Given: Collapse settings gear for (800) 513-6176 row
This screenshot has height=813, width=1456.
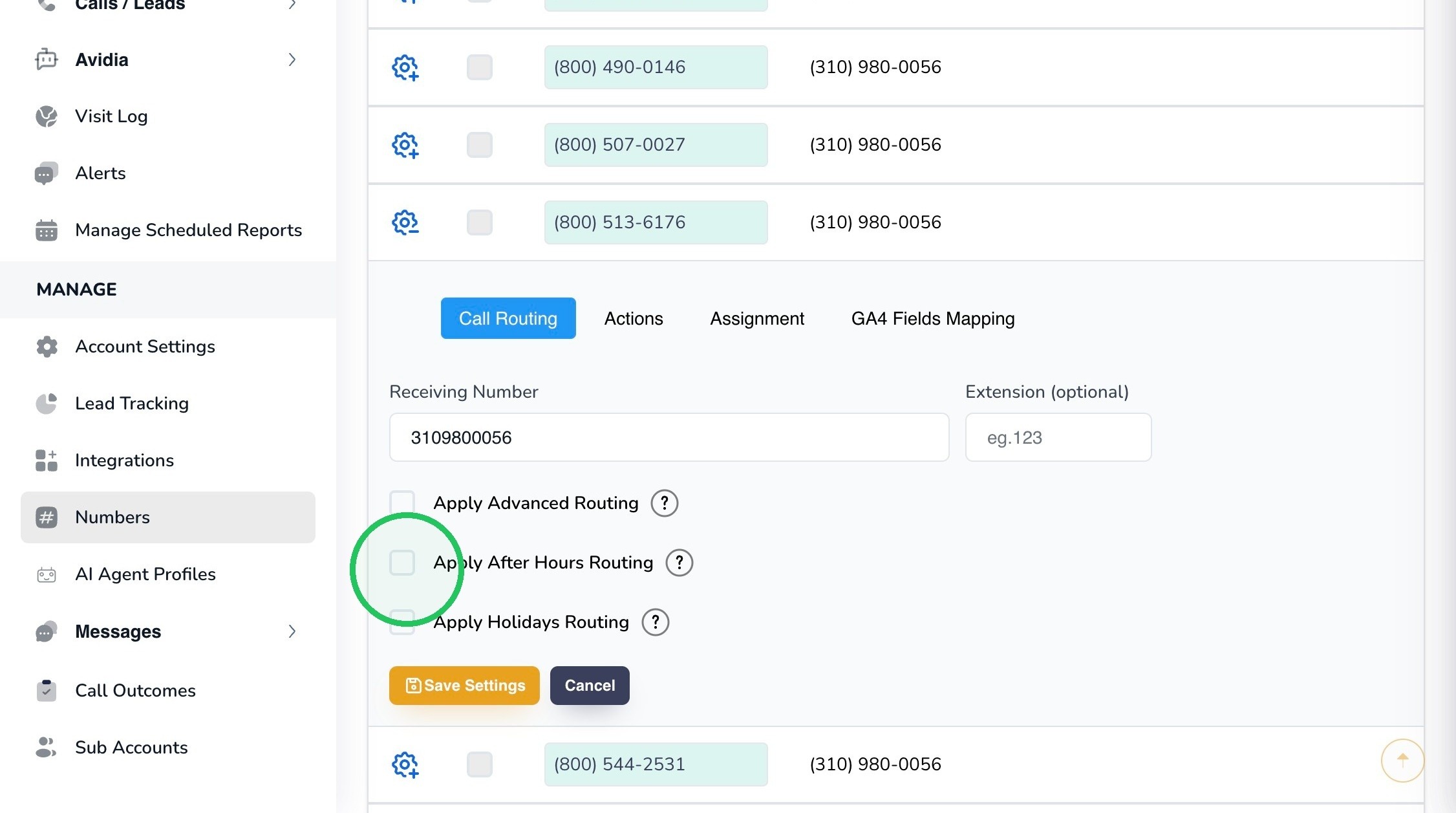Looking at the screenshot, I should coord(405,222).
